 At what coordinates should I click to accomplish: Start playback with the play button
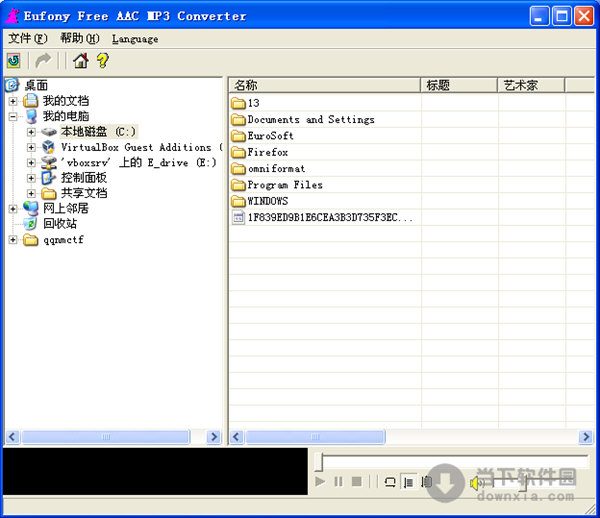(x=320, y=482)
